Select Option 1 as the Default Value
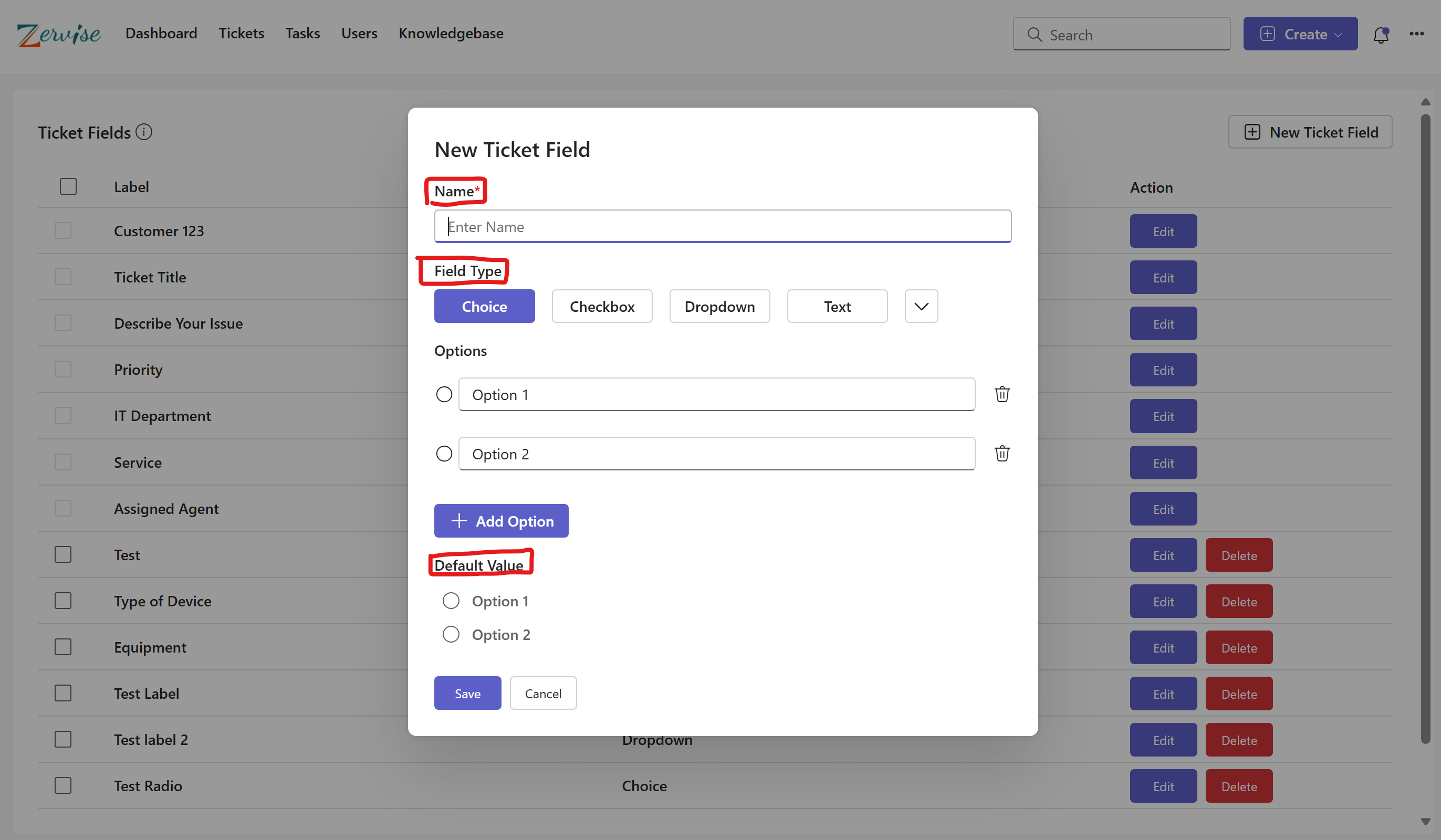This screenshot has height=840, width=1441. tap(451, 601)
